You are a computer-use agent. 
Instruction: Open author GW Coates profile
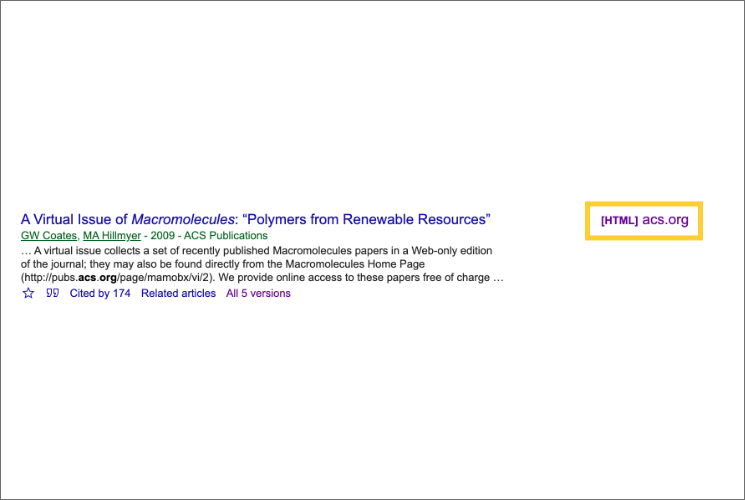48,235
